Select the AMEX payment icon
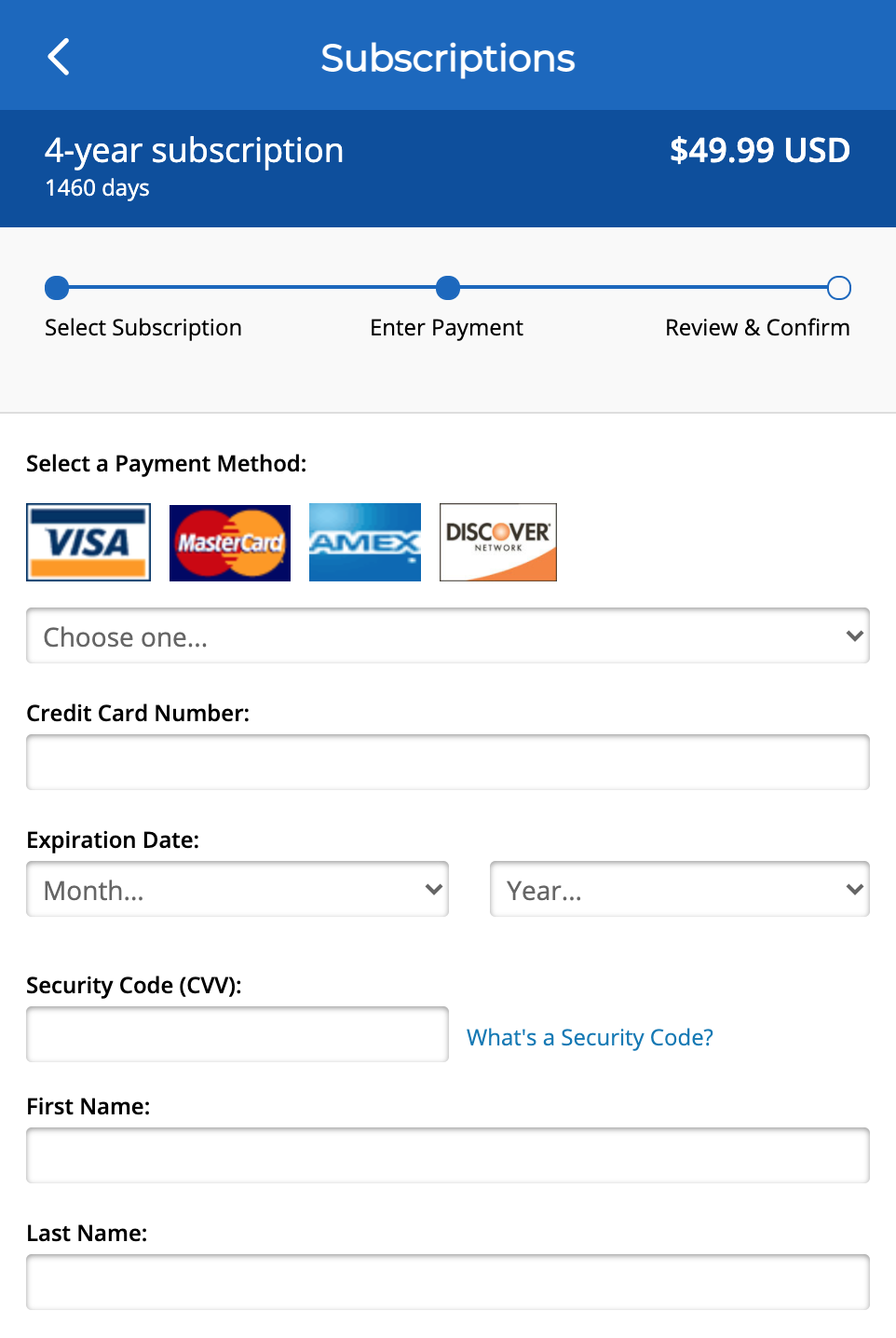Viewport: 896px width, 1338px height. (x=364, y=541)
